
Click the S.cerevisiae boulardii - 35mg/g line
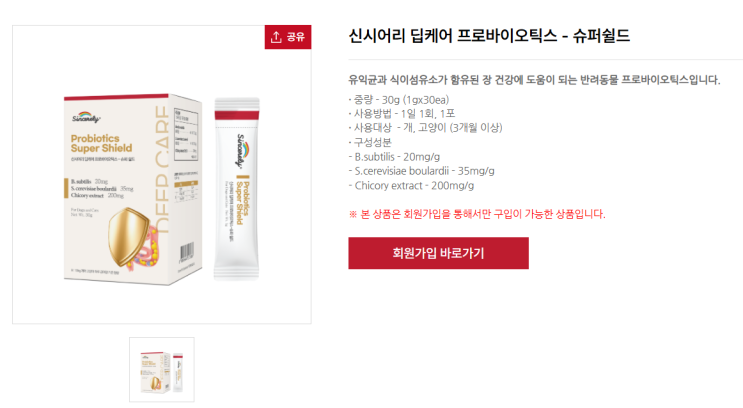(x=421, y=171)
